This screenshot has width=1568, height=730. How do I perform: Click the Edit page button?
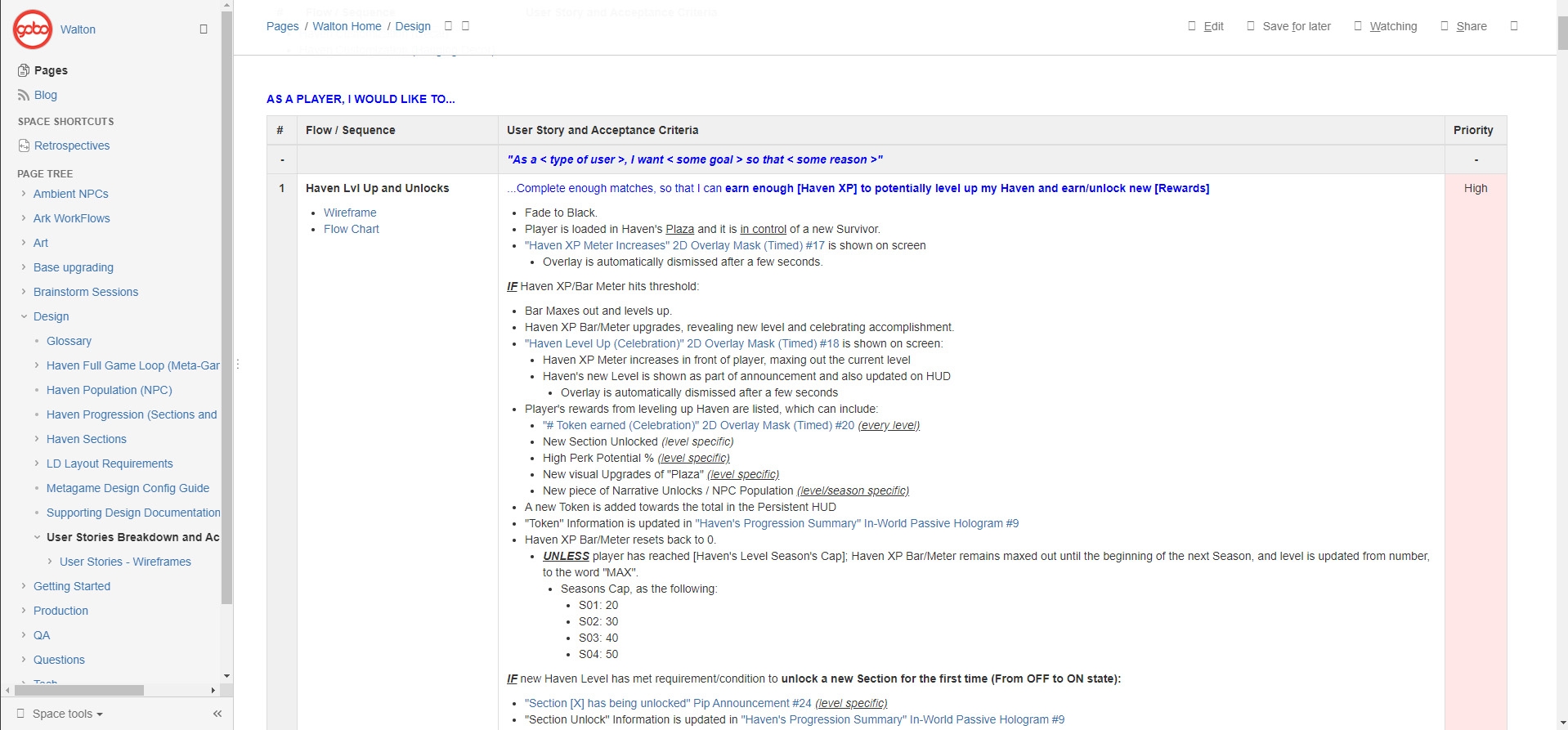(1206, 26)
